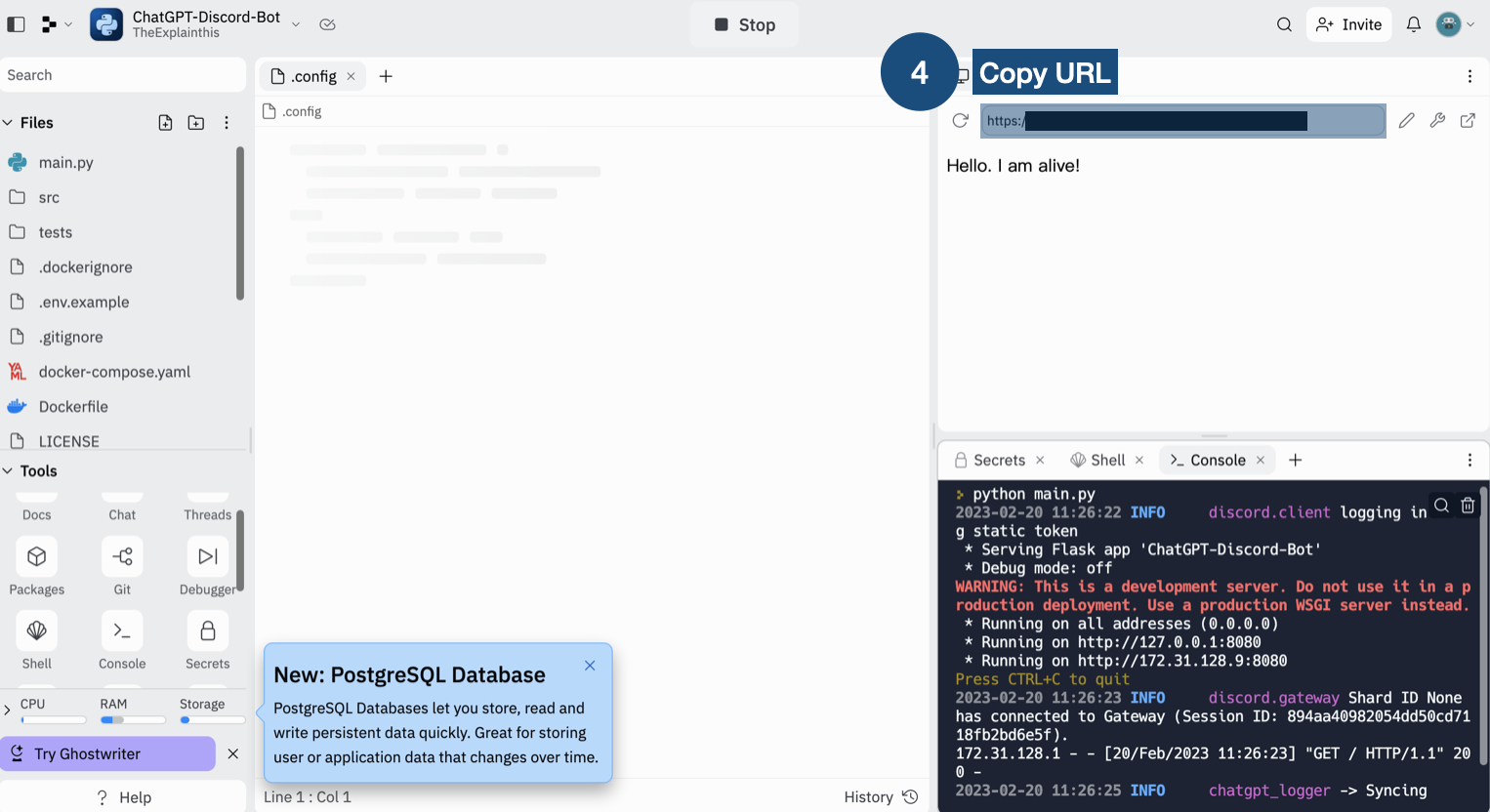Open webview in a new tab
The width and height of the screenshot is (1490, 812).
pyautogui.click(x=1468, y=120)
